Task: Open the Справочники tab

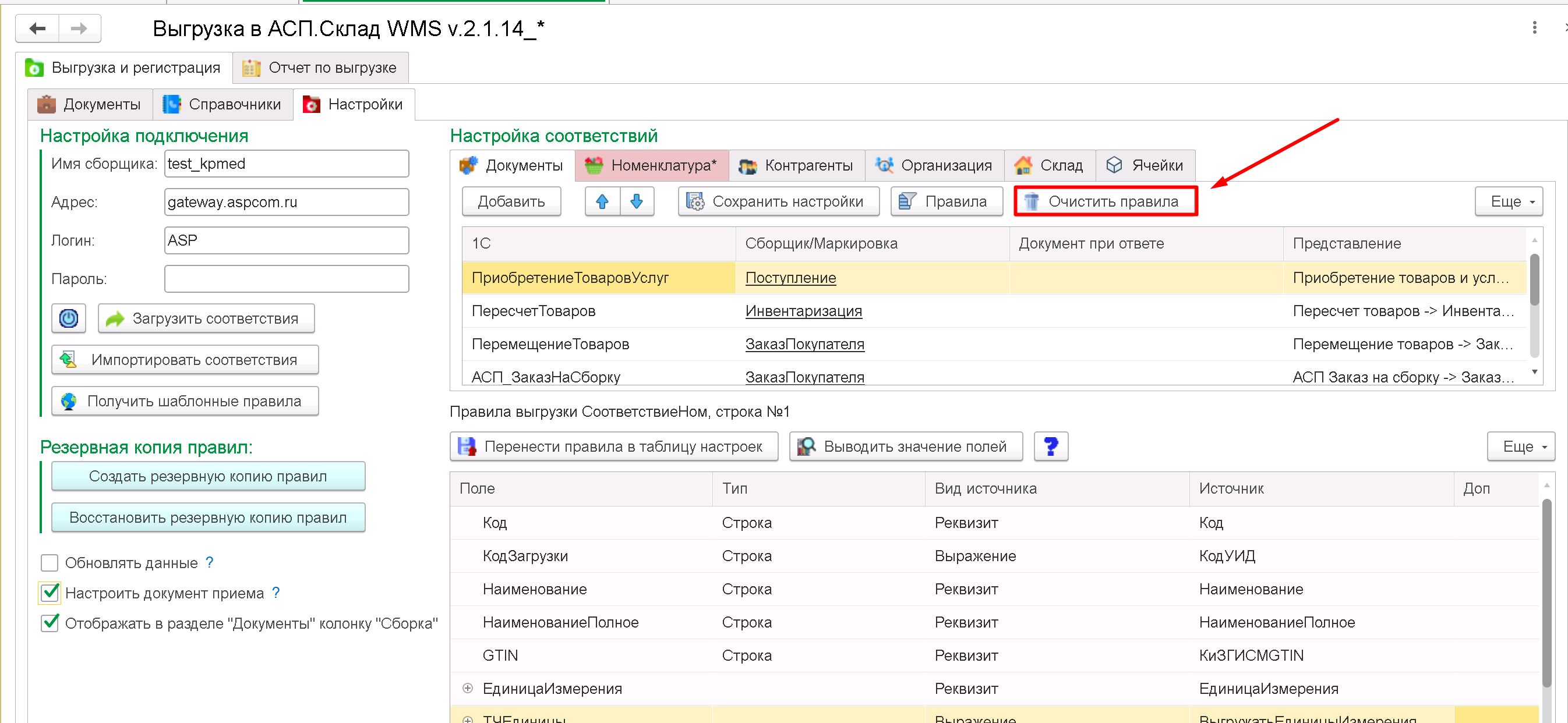Action: pyautogui.click(x=223, y=104)
